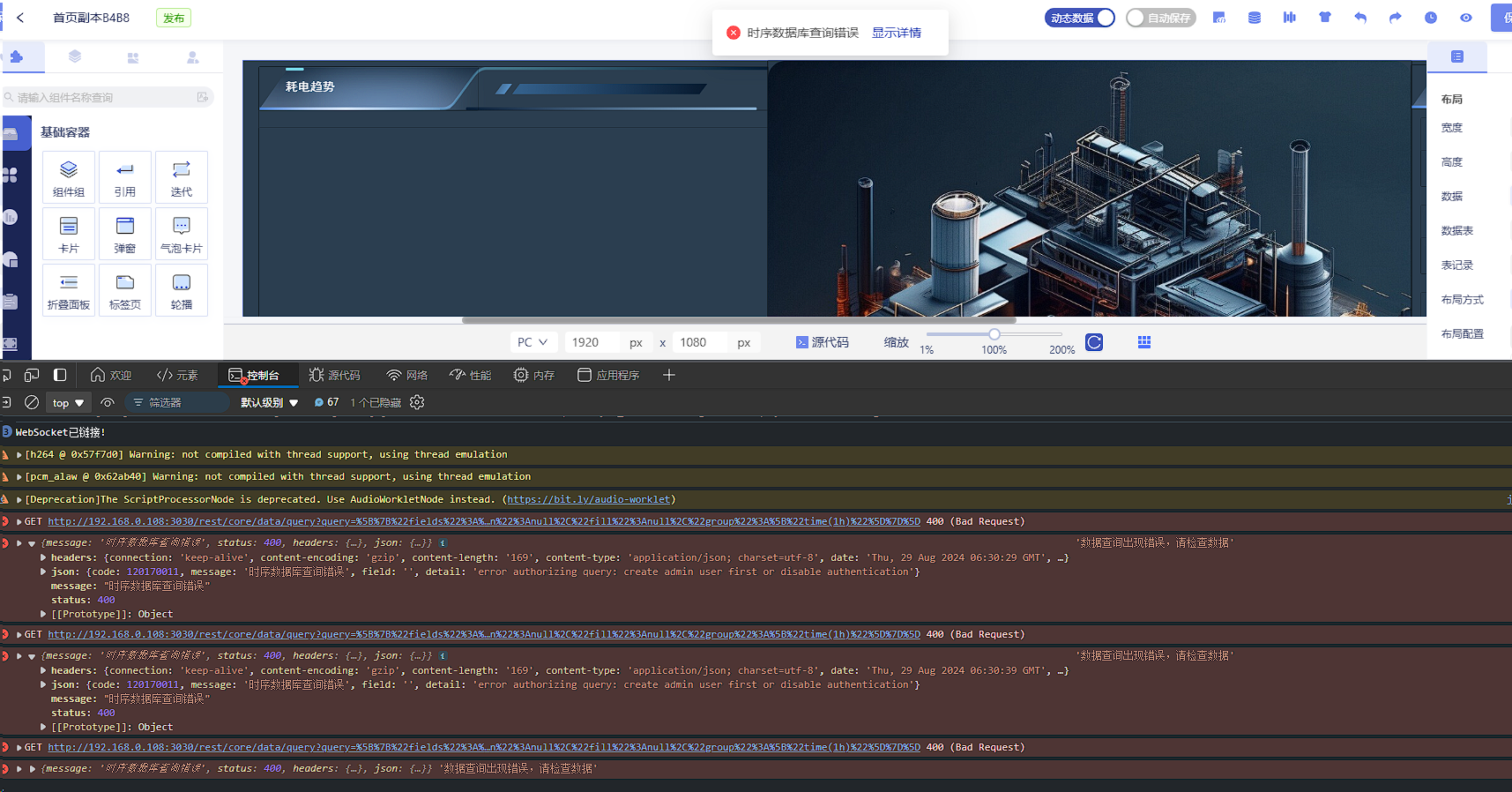The height and width of the screenshot is (792, 1512).
Task: Switch to the 内存 DevTools tab
Action: point(534,375)
